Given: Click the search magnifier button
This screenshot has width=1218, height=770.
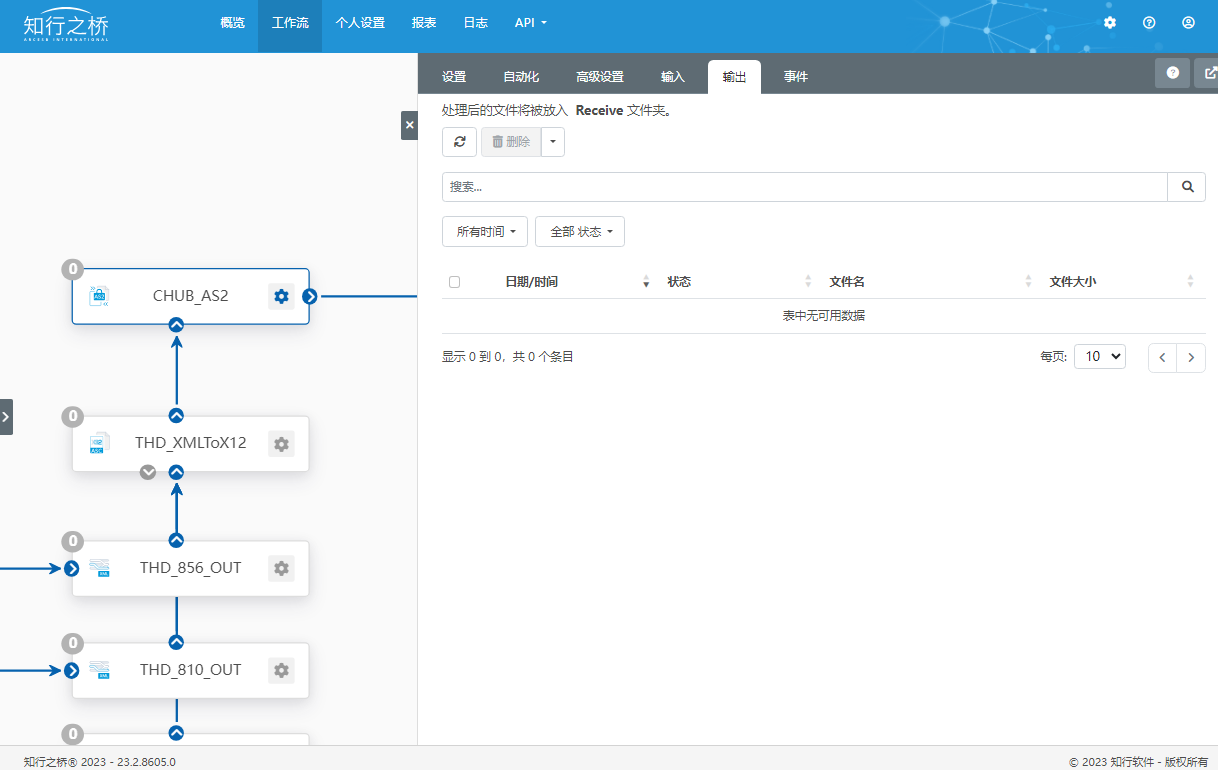Looking at the screenshot, I should (x=1187, y=187).
